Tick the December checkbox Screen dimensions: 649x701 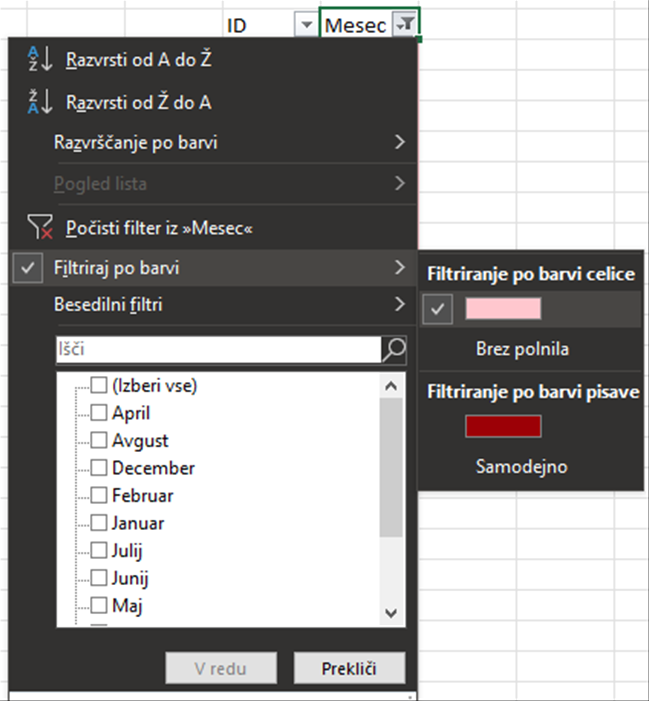pyautogui.click(x=99, y=468)
